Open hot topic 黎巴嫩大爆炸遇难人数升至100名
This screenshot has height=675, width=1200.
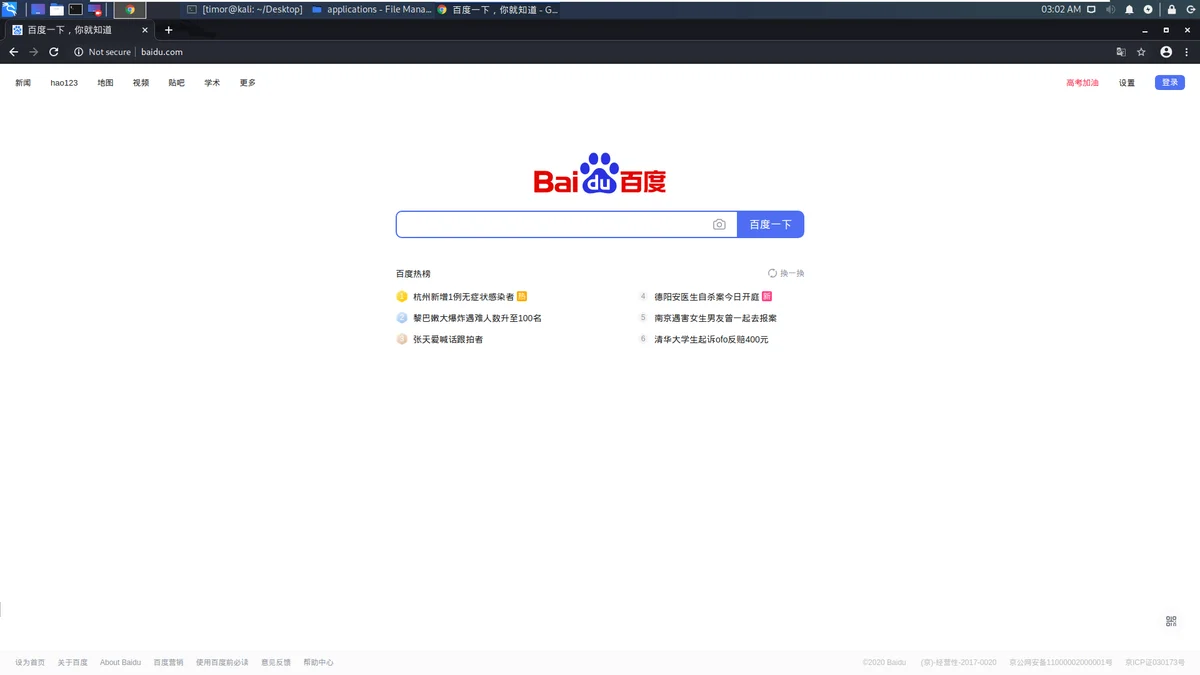(x=477, y=318)
